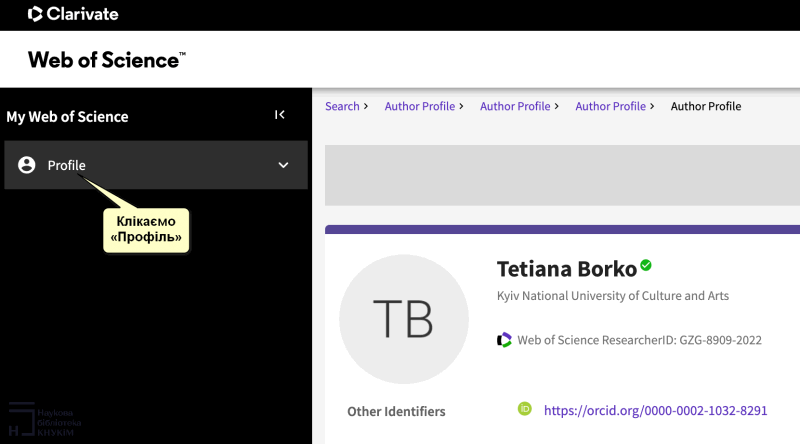Screen dimensions: 800x444
Task: Collapse the My Web of Science sidebar
Action: click(280, 115)
